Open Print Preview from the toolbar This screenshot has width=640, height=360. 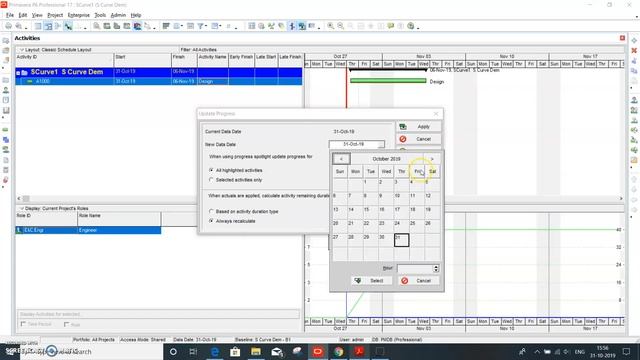(x=18, y=26)
